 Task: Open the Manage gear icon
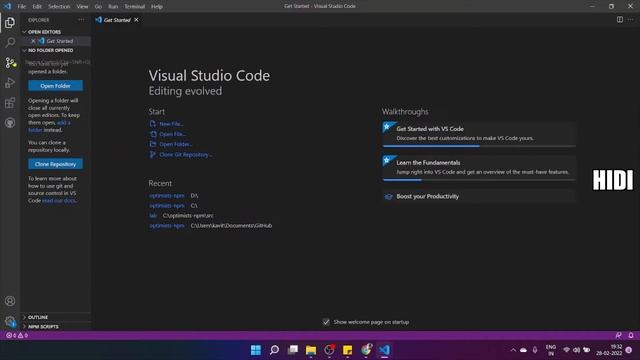[x=10, y=321]
